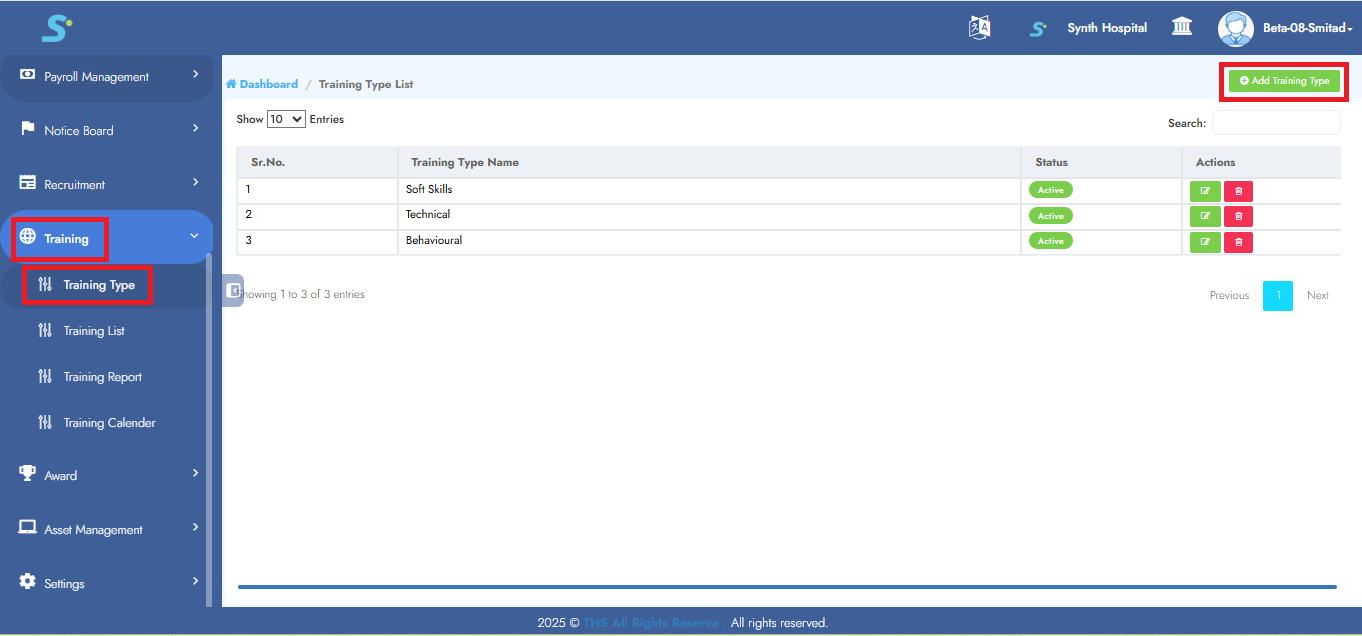Click the sidebar collapse toggle icon
This screenshot has width=1362, height=636.
tap(233, 290)
